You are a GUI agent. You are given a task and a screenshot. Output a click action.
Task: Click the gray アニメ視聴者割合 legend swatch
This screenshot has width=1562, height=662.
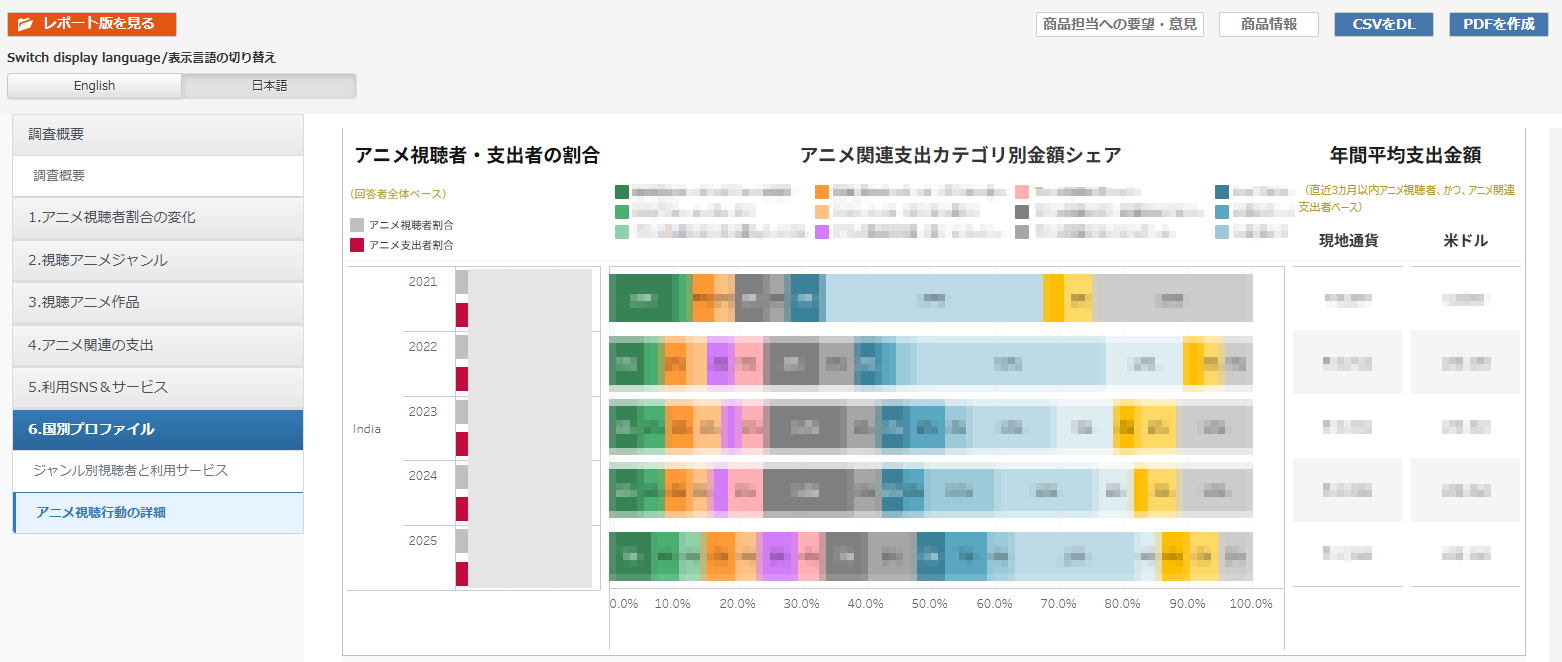(357, 225)
